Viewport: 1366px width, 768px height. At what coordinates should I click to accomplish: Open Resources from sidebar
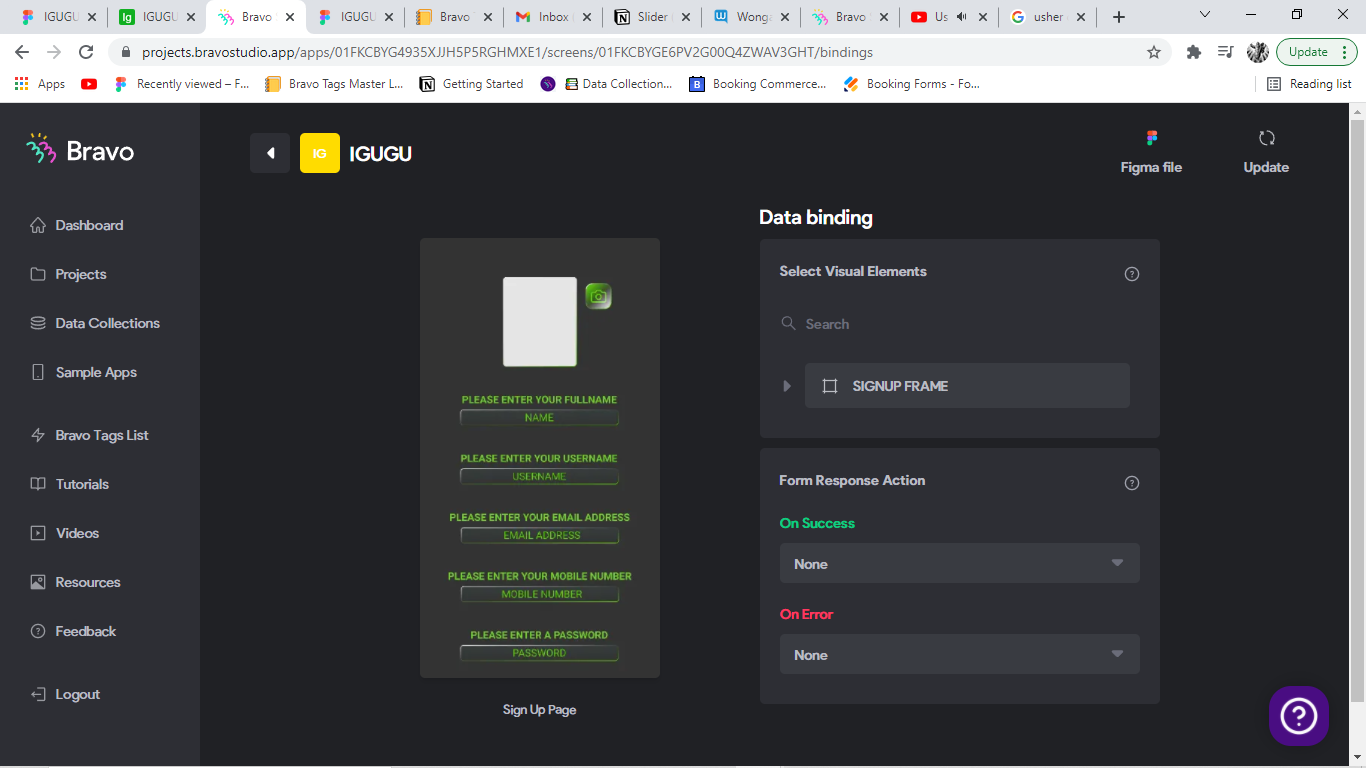point(75,582)
